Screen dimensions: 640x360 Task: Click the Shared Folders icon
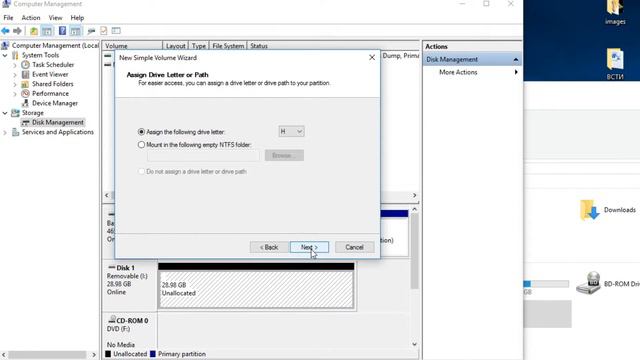tap(25, 84)
